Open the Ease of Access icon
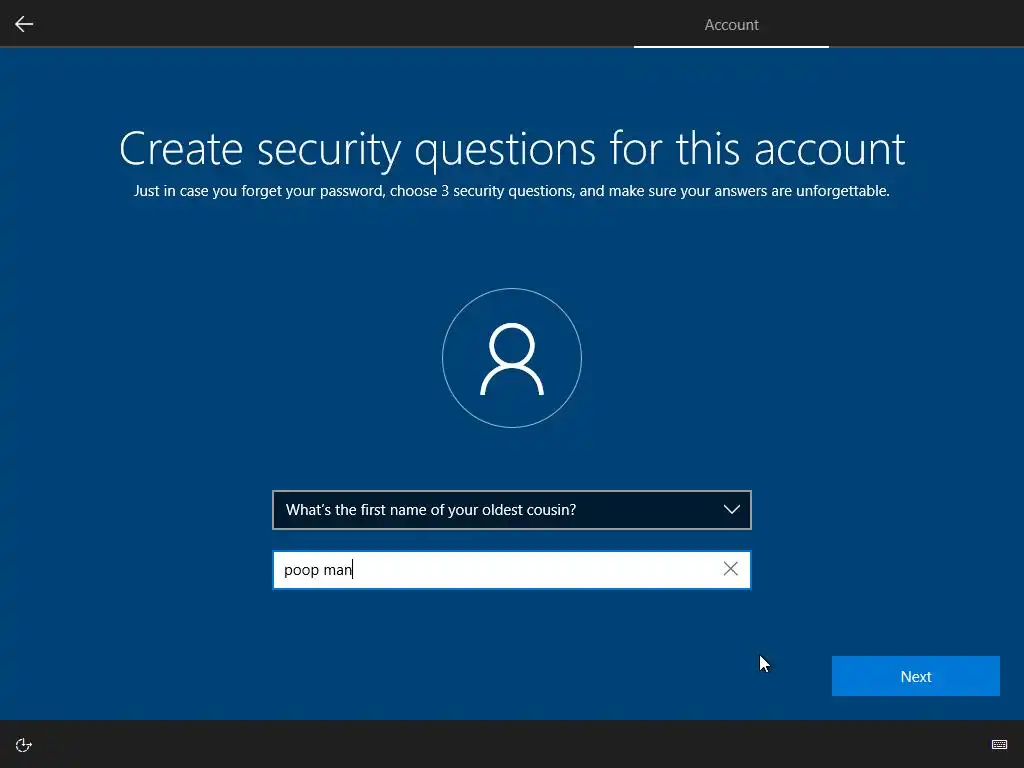Viewport: 1024px width, 768px height. 24,745
